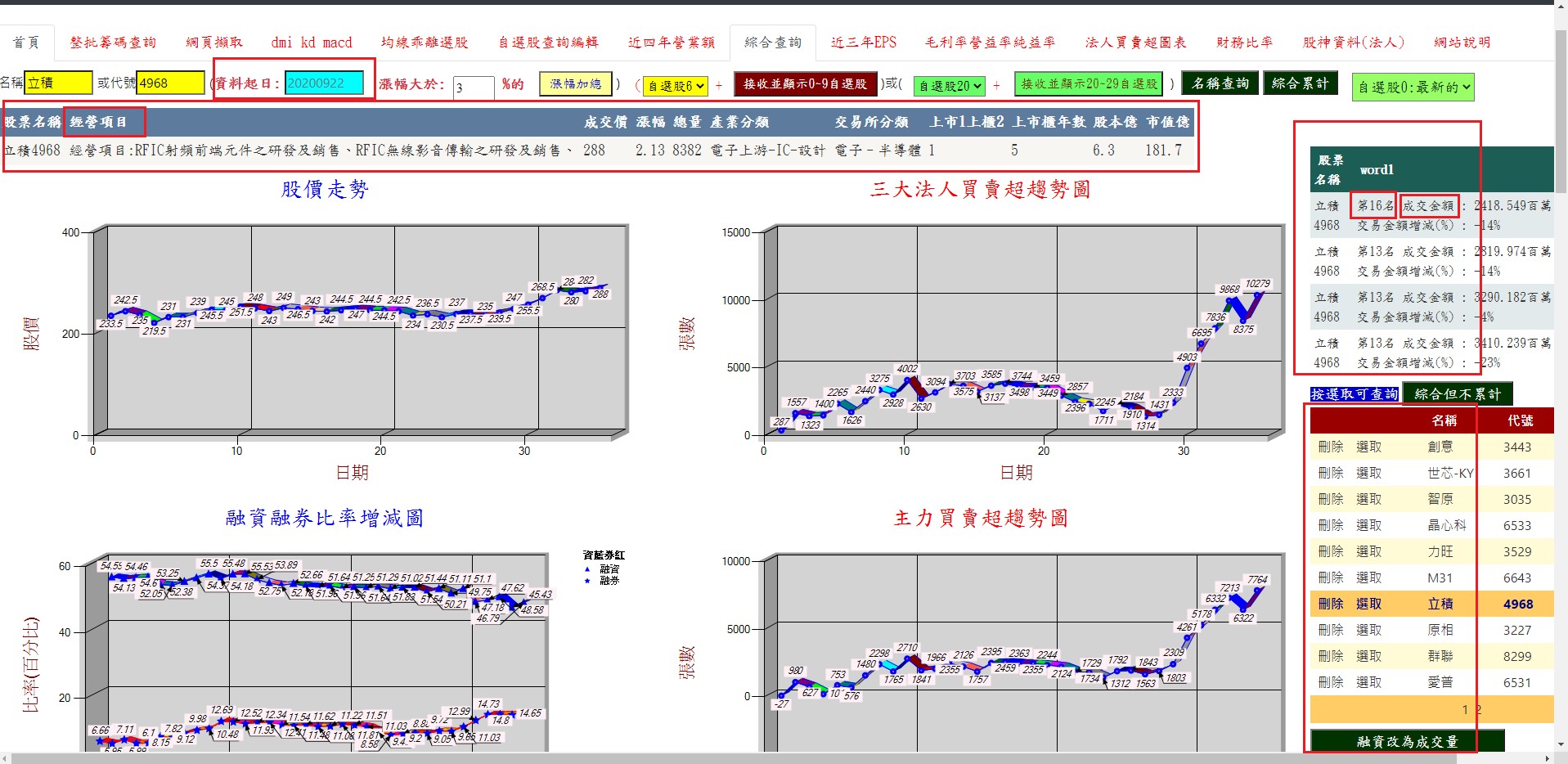Click 刪除 for 智原 3035

1331,499
